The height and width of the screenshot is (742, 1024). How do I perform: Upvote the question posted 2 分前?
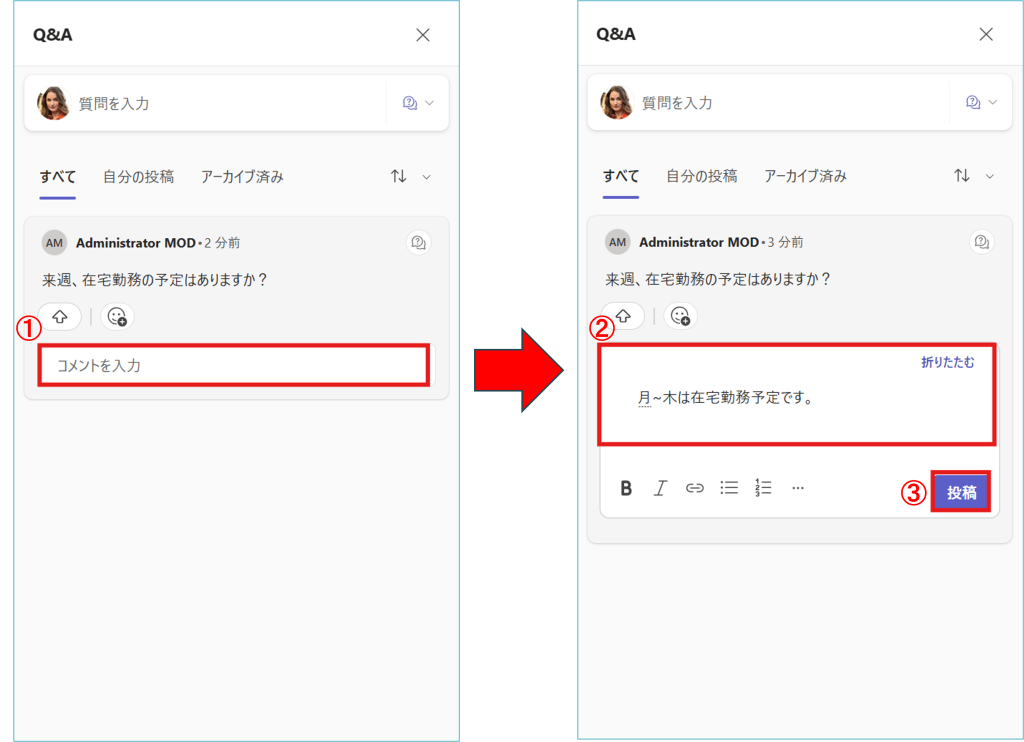[x=60, y=316]
